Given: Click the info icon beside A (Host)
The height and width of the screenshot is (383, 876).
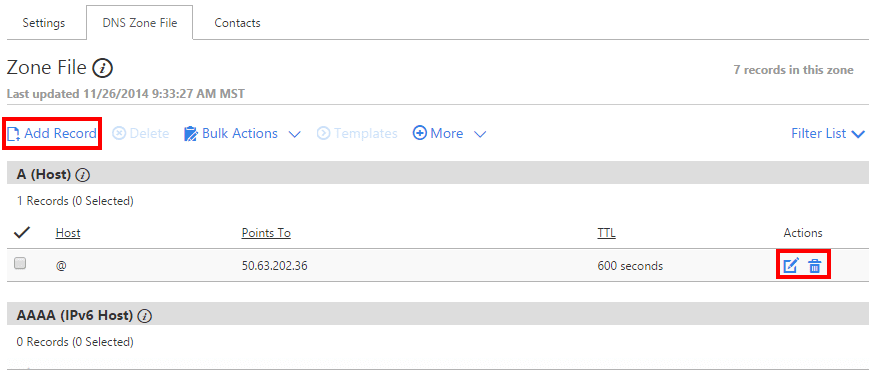Looking at the screenshot, I should tap(83, 175).
